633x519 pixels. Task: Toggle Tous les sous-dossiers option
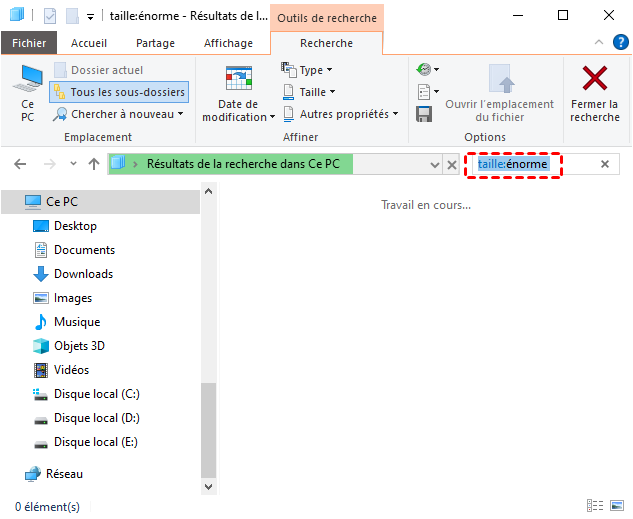coord(119,92)
